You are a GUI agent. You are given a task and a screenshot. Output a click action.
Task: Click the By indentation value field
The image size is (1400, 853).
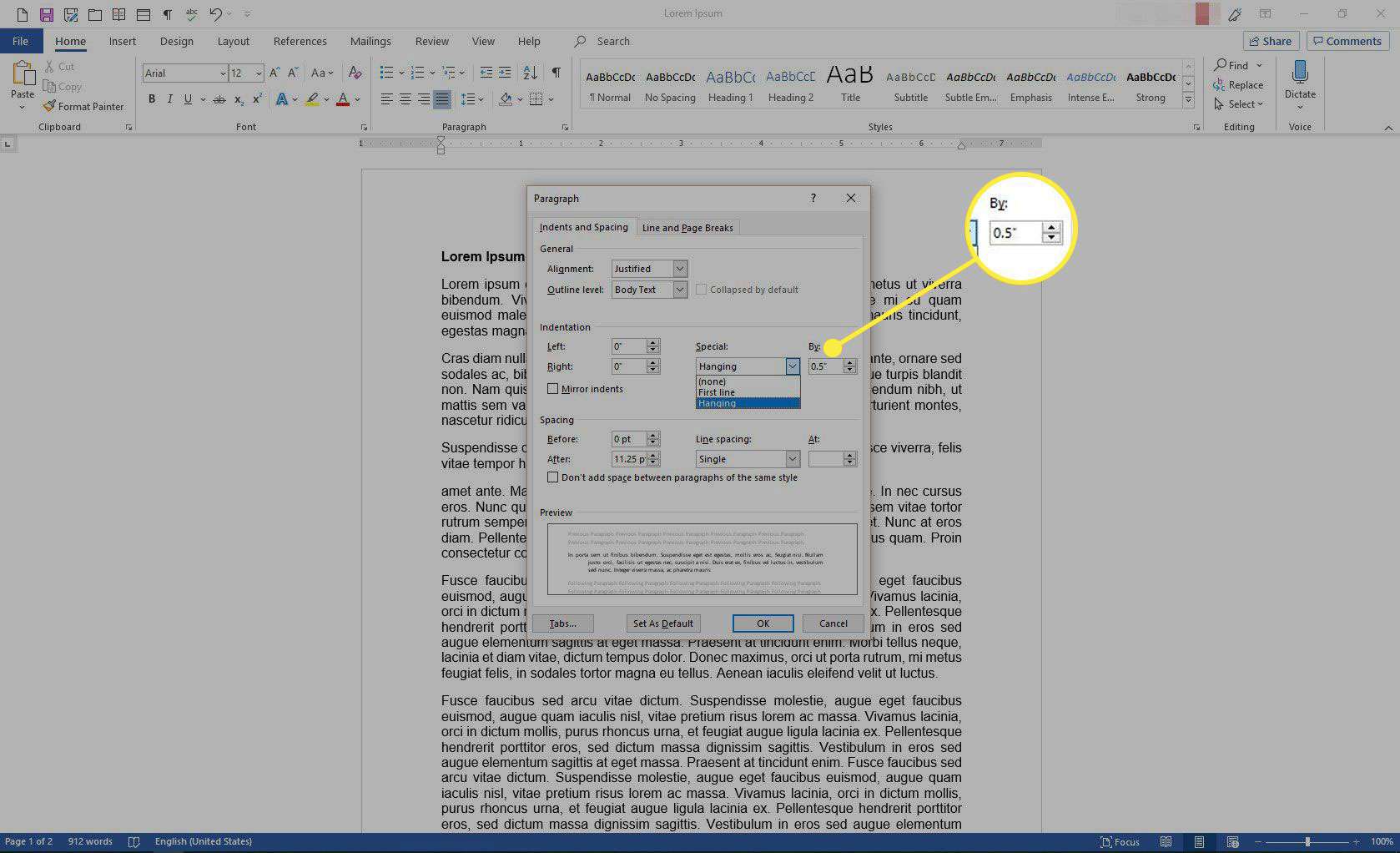tap(825, 366)
